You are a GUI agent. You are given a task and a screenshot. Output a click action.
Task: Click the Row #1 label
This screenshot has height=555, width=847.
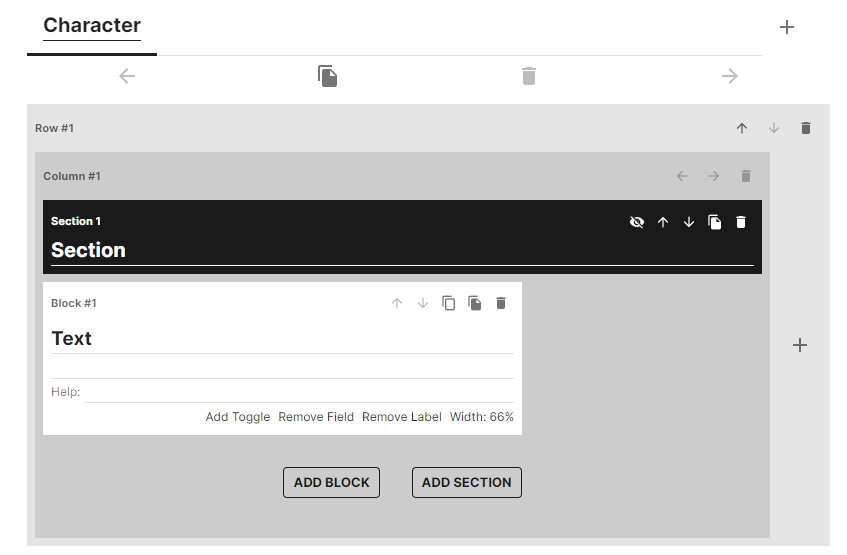[55, 129]
